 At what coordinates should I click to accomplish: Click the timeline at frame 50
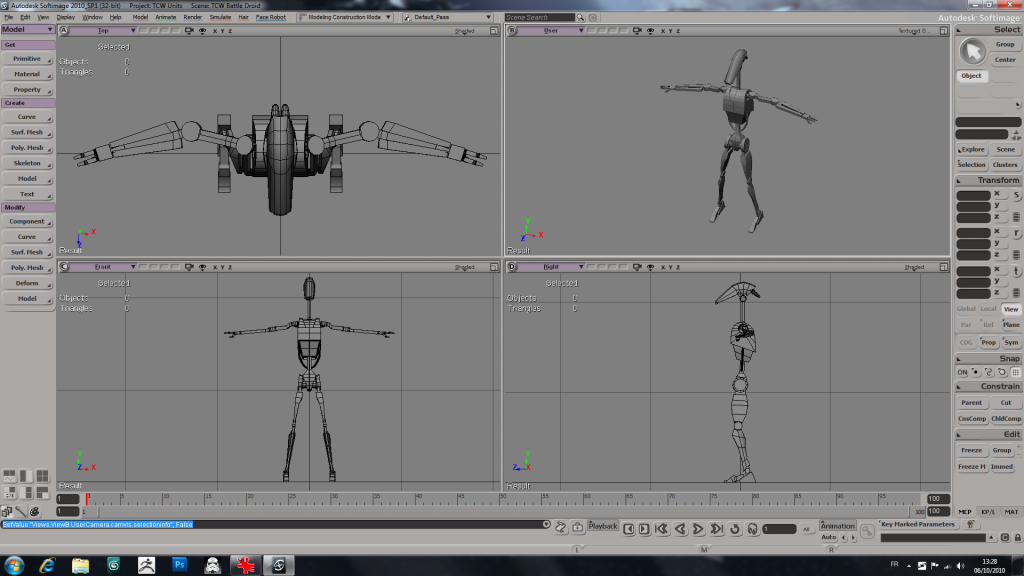[x=503, y=498]
